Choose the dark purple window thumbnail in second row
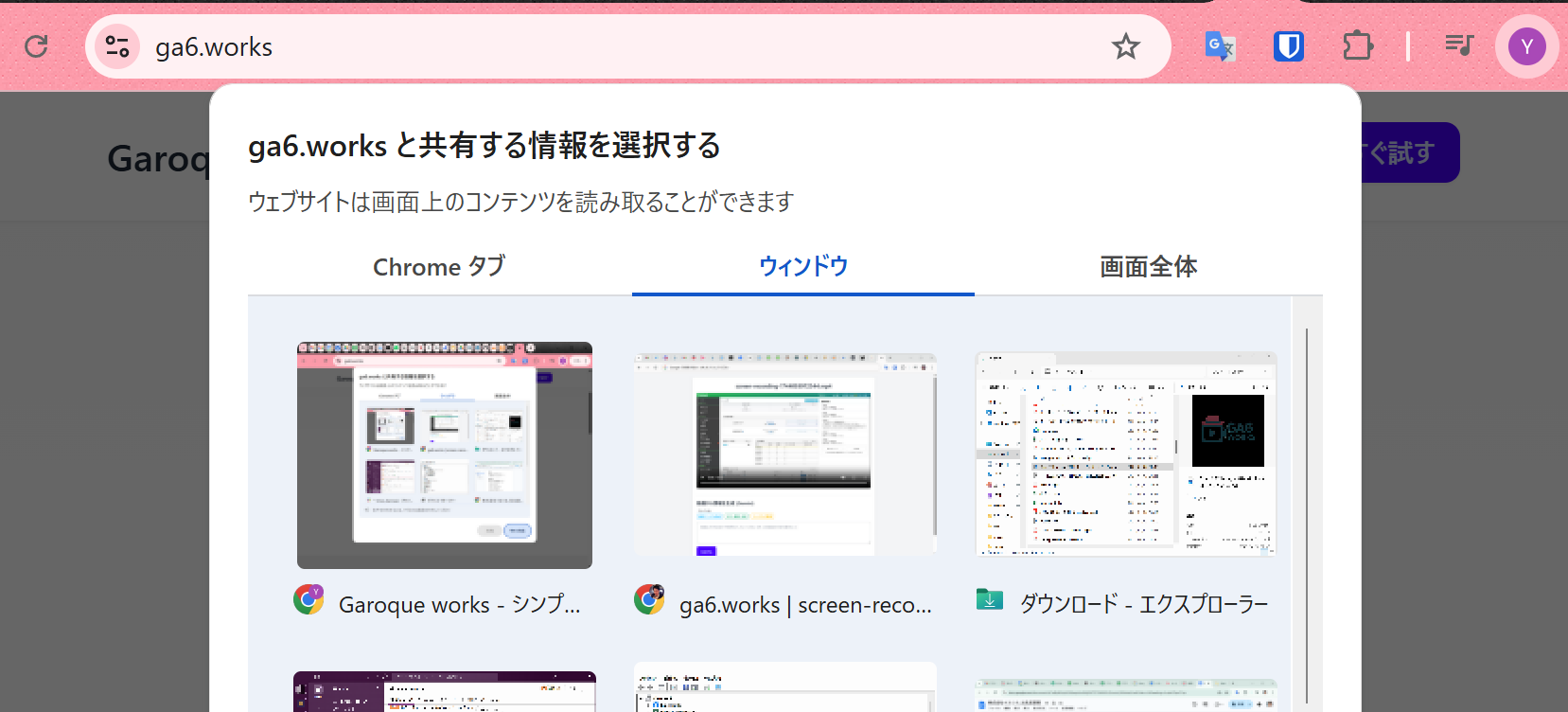This screenshot has height=712, width=1568. (445, 691)
